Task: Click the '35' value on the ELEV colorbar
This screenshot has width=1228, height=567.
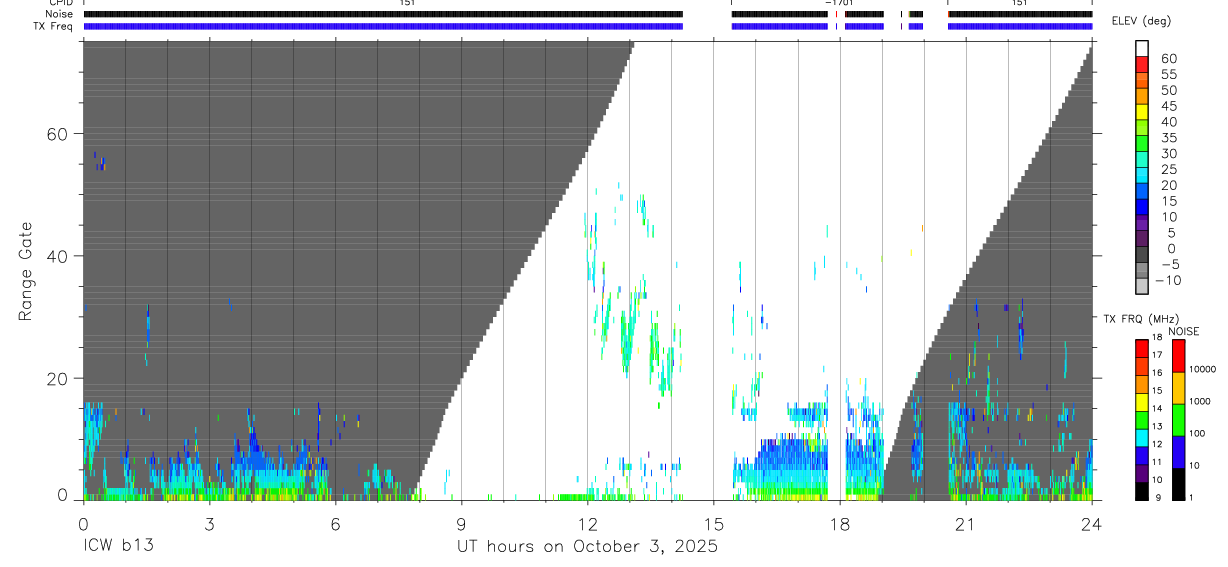Action: pyautogui.click(x=1168, y=137)
